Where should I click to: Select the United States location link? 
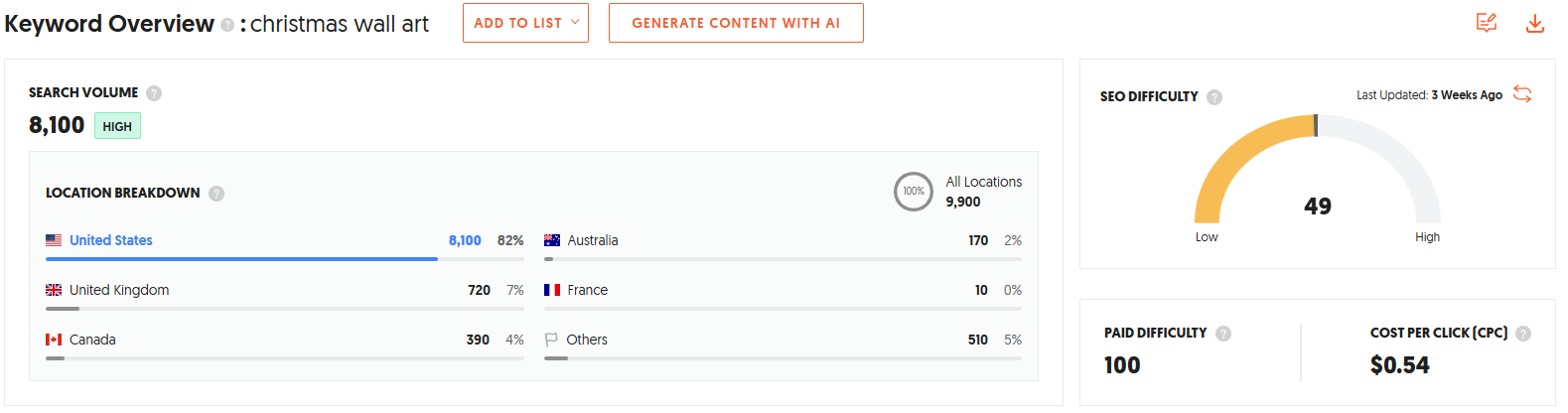[110, 240]
